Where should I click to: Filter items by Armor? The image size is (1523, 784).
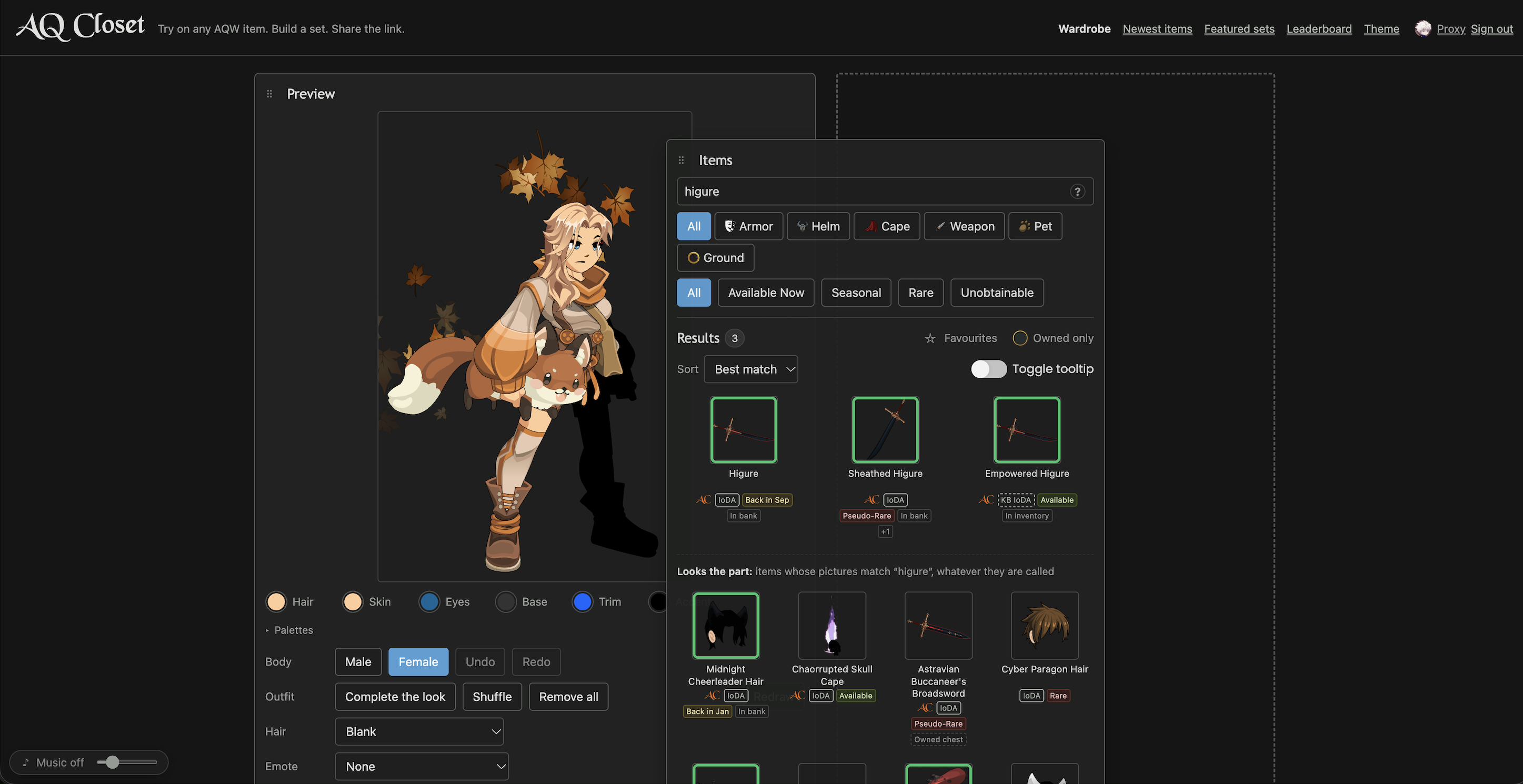[748, 226]
